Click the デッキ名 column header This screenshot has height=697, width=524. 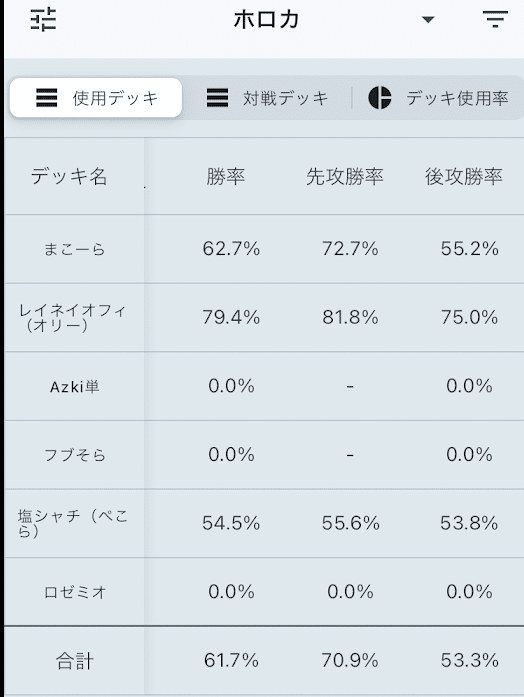click(x=69, y=176)
